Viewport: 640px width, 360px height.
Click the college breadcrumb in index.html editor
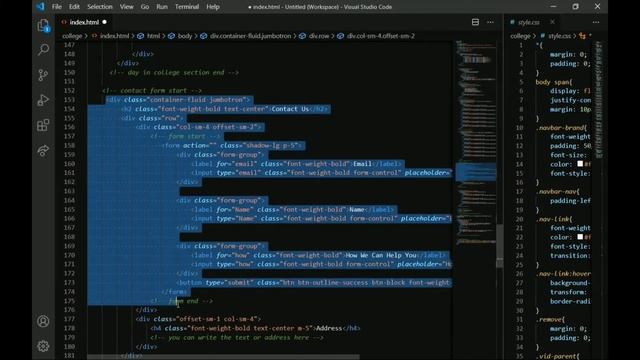(72, 36)
